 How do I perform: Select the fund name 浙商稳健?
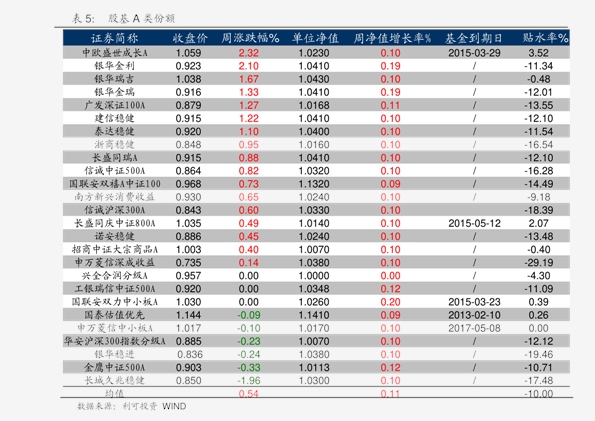114,144
